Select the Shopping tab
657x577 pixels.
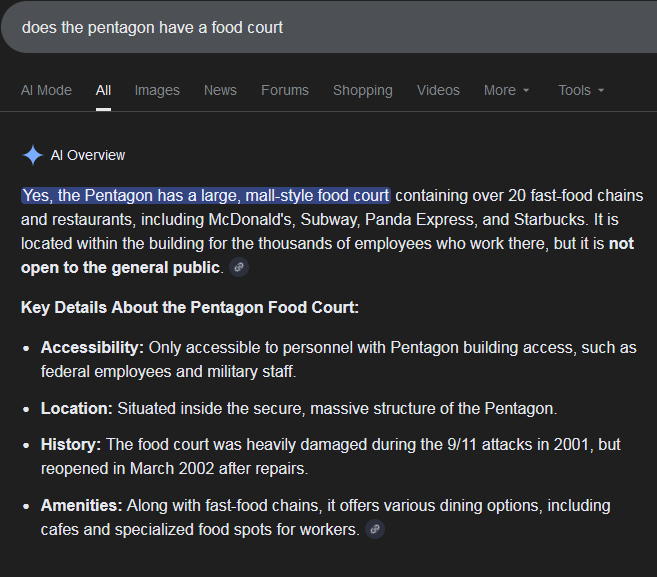point(363,91)
